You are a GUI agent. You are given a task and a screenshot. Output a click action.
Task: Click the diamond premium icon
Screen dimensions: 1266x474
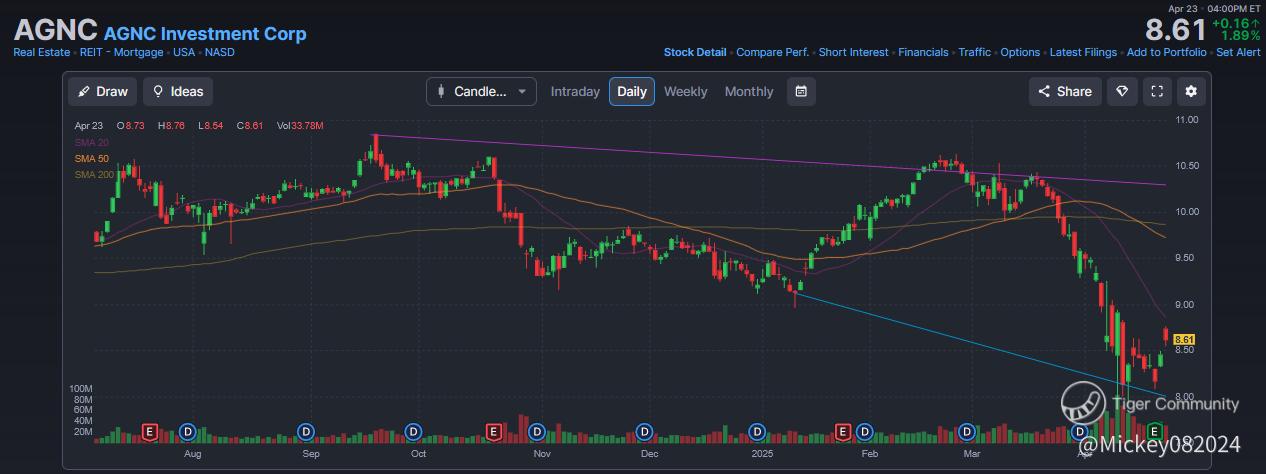(1122, 92)
